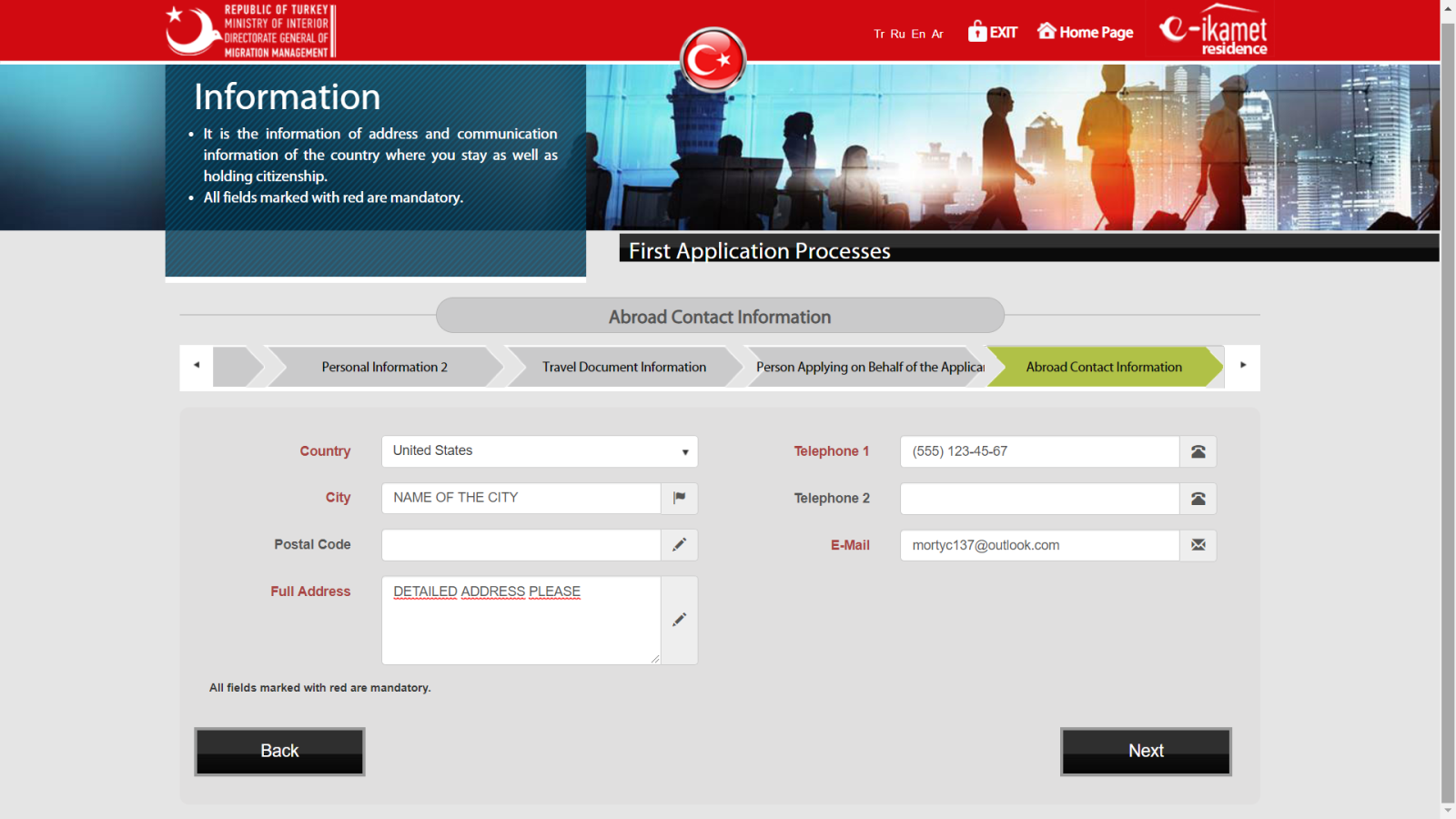Click the page vertical scrollbar
This screenshot has height=819, width=1456.
[1447, 409]
